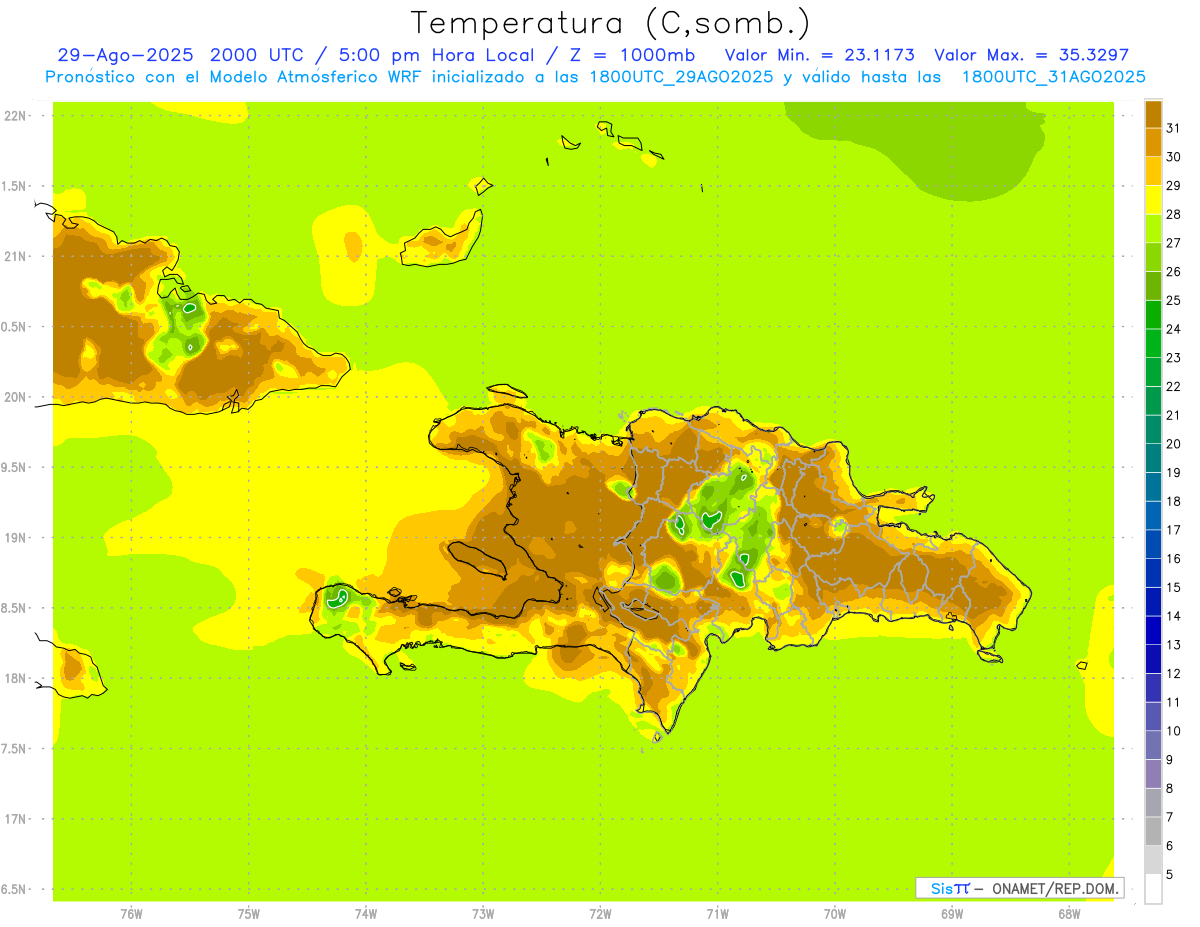This screenshot has height=927, width=1200.
Task: Click the "20N" latitude axis label
Action: coord(15,397)
